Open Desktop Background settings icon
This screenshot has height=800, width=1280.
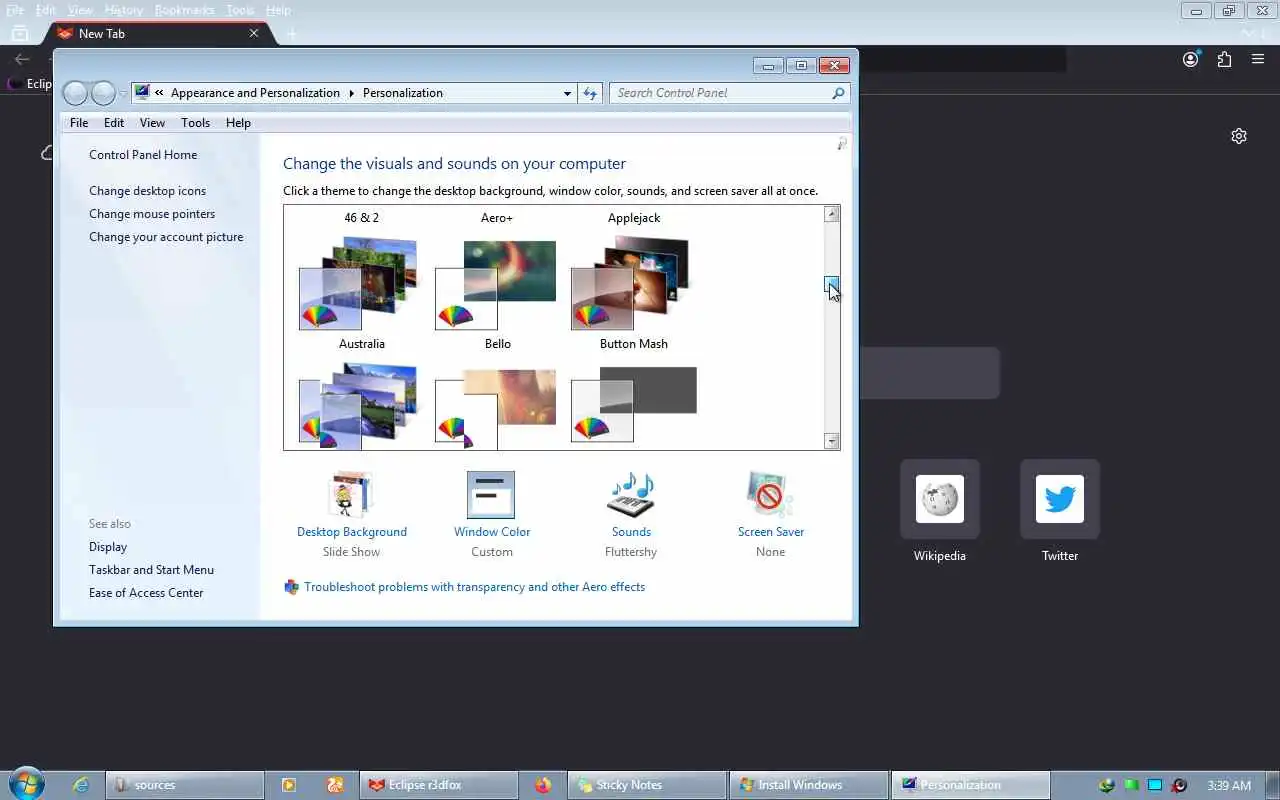coord(351,495)
